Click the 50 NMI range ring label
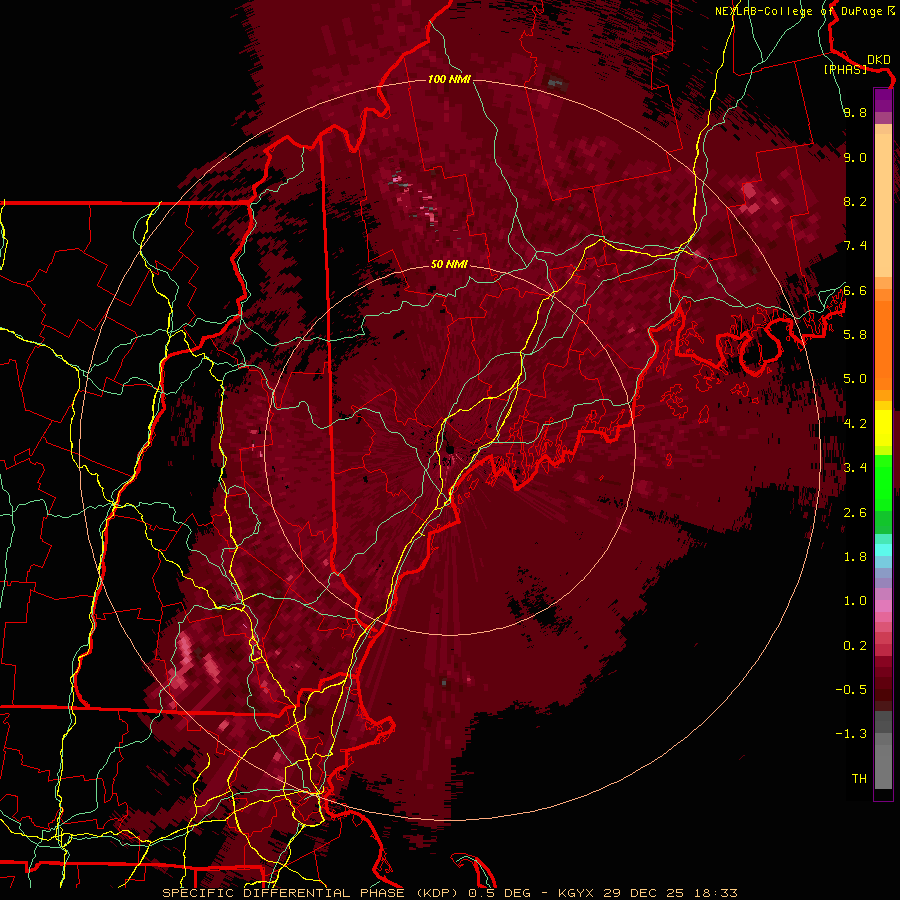Viewport: 900px width, 900px height. [449, 264]
